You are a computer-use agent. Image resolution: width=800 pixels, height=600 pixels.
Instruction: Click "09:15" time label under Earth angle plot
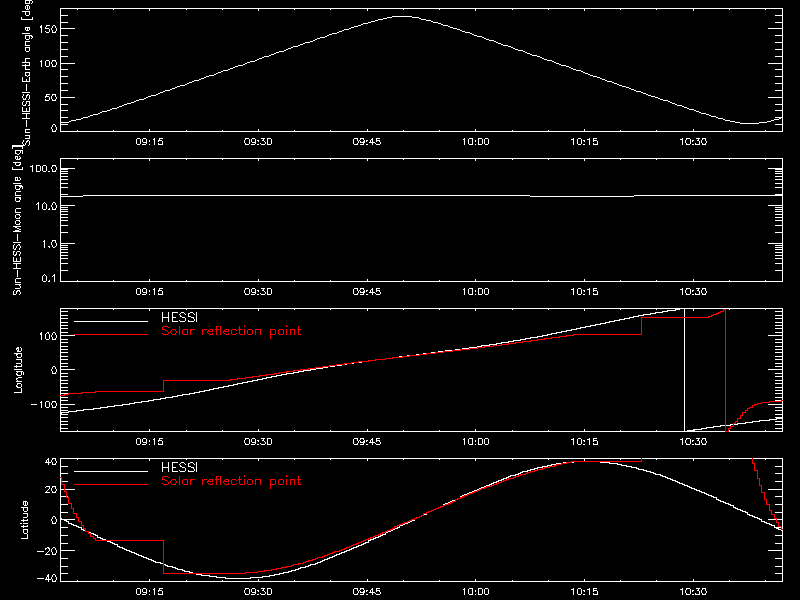[x=149, y=142]
